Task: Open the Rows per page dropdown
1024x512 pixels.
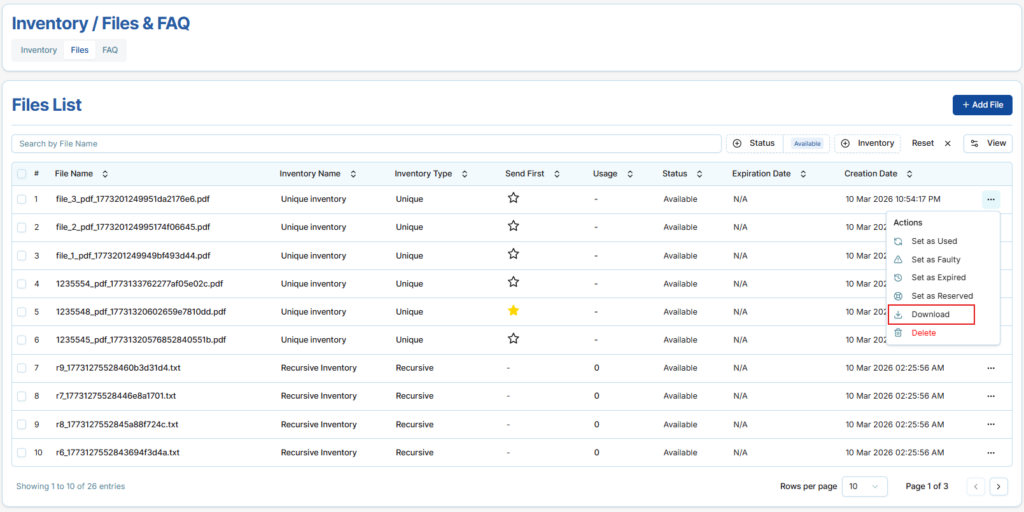Action: pos(864,487)
